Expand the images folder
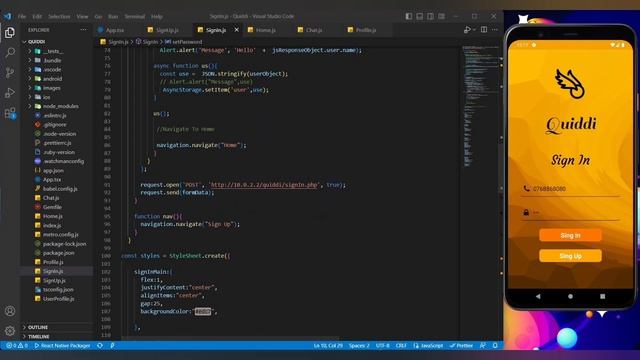This screenshot has height=360, width=640. click(57, 88)
